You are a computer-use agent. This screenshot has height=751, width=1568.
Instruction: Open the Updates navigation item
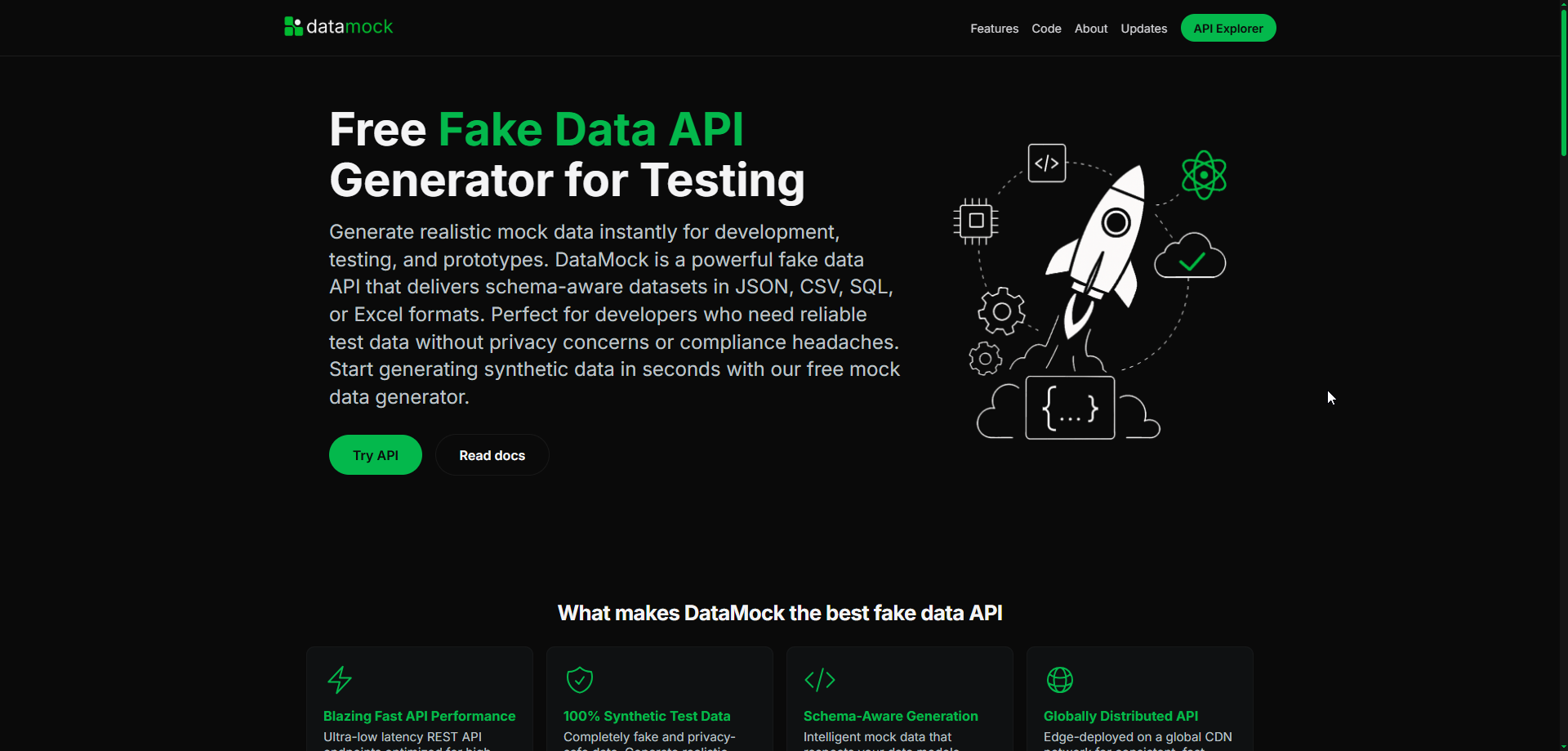(x=1143, y=28)
